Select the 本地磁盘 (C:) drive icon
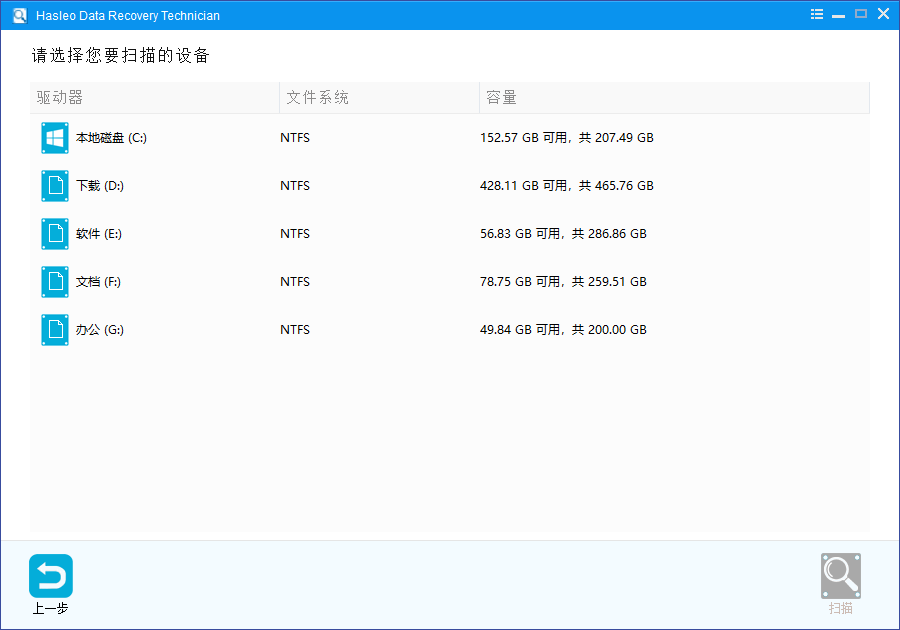The width and height of the screenshot is (900, 630). [54, 137]
